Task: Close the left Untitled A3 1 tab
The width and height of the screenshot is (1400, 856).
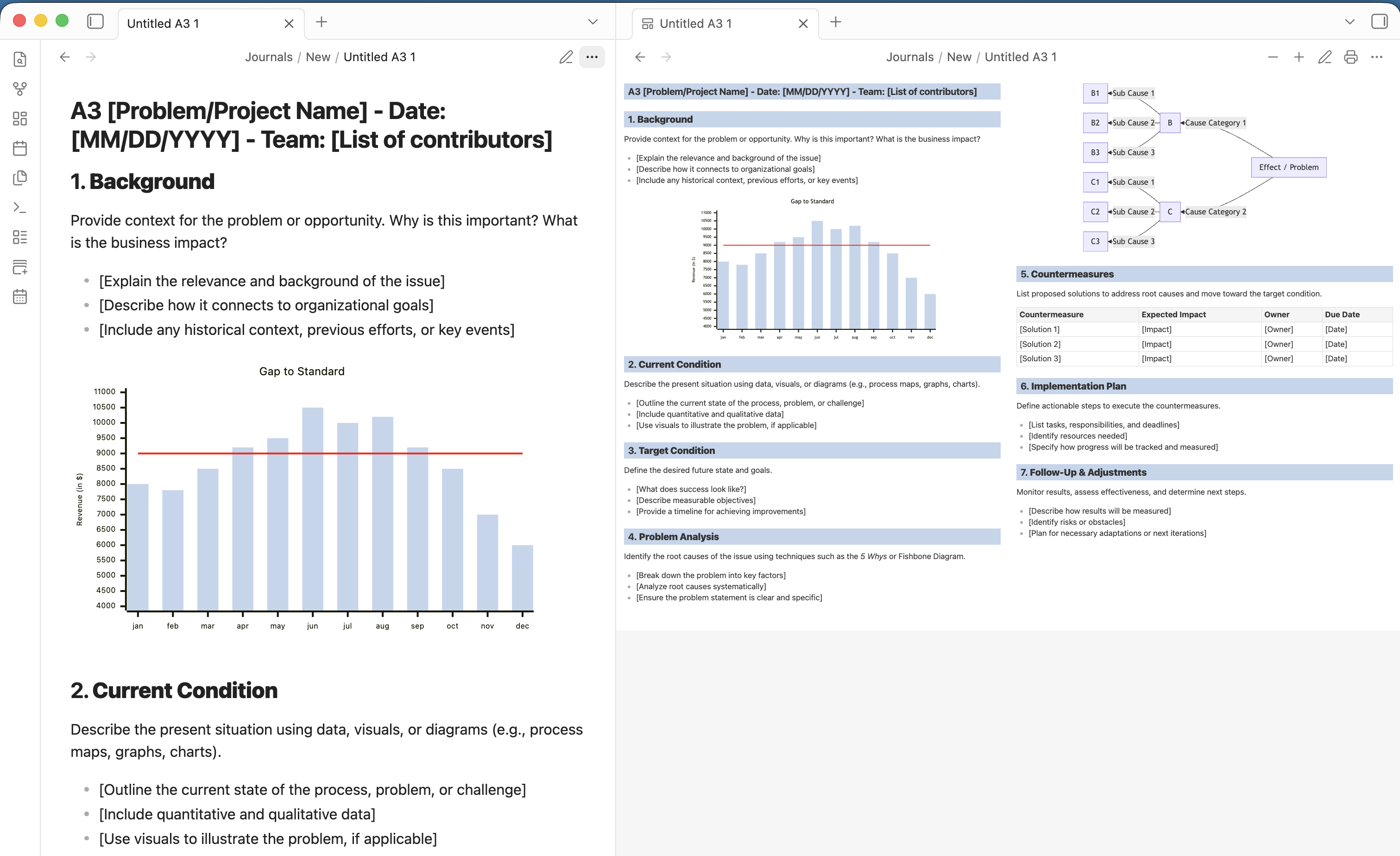Action: pos(289,23)
